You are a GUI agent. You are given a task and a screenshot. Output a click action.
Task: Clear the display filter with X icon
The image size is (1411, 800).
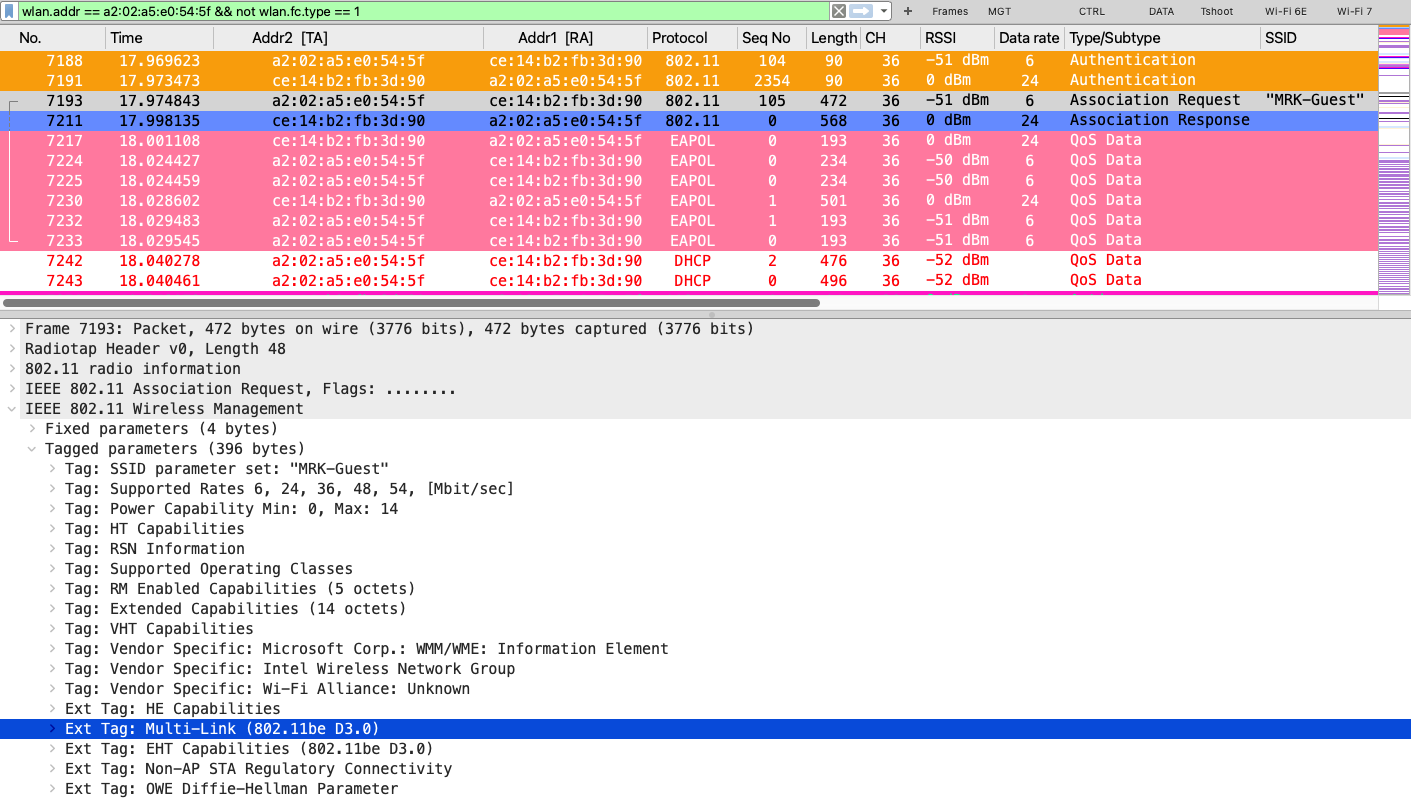[x=839, y=11]
